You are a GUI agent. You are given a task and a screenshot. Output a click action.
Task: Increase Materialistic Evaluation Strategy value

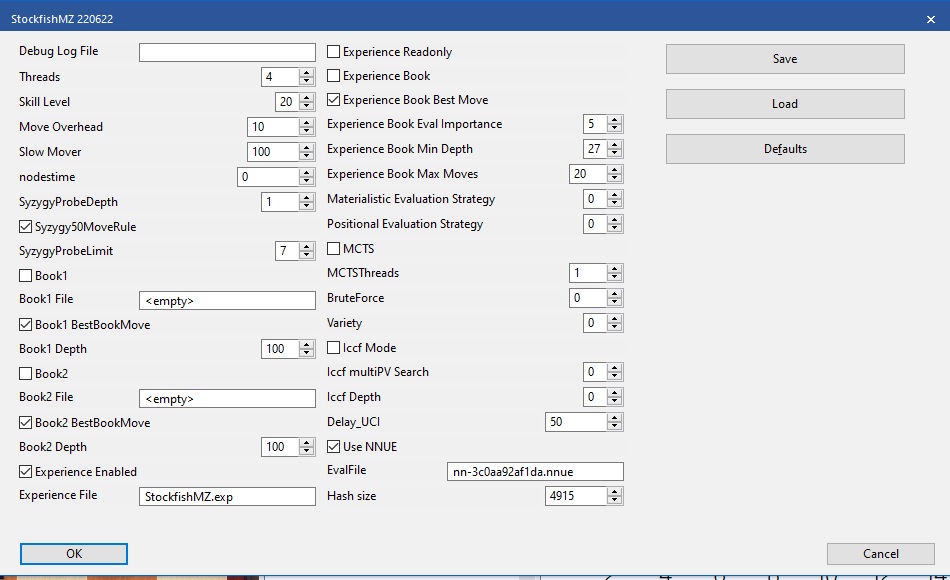(614, 195)
